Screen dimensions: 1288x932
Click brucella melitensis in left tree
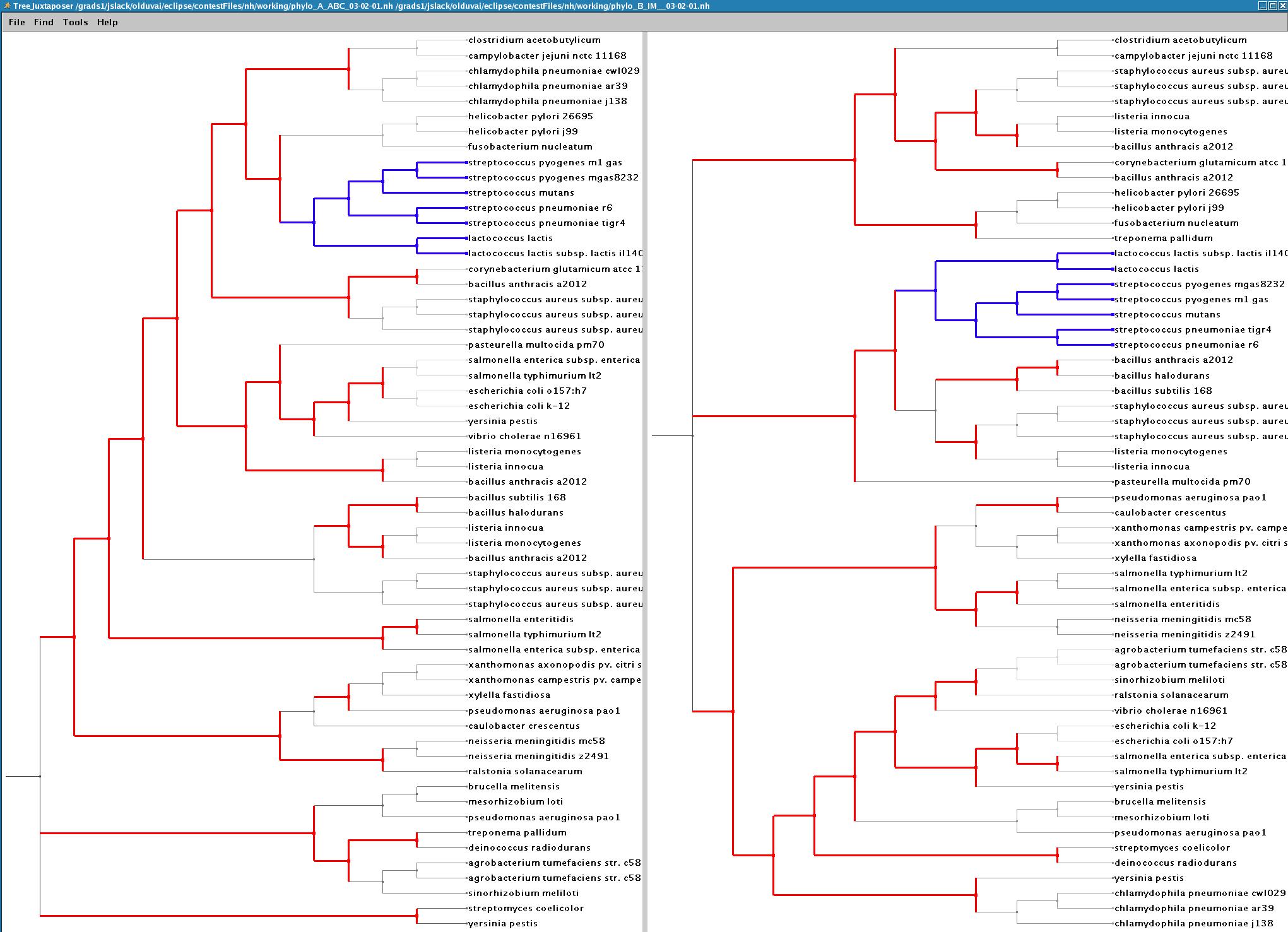514,786
